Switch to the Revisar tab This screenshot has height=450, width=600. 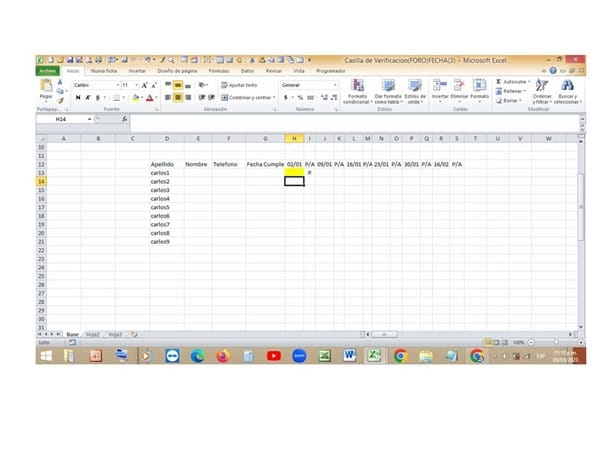(274, 71)
